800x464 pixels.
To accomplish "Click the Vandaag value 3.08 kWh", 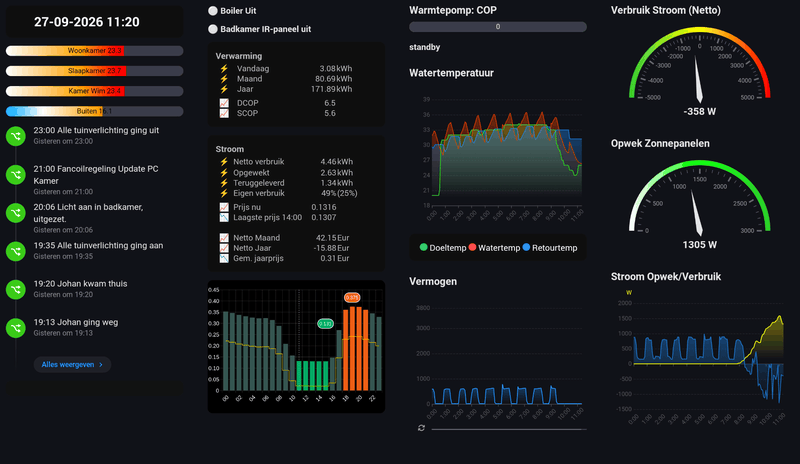I will pos(336,68).
